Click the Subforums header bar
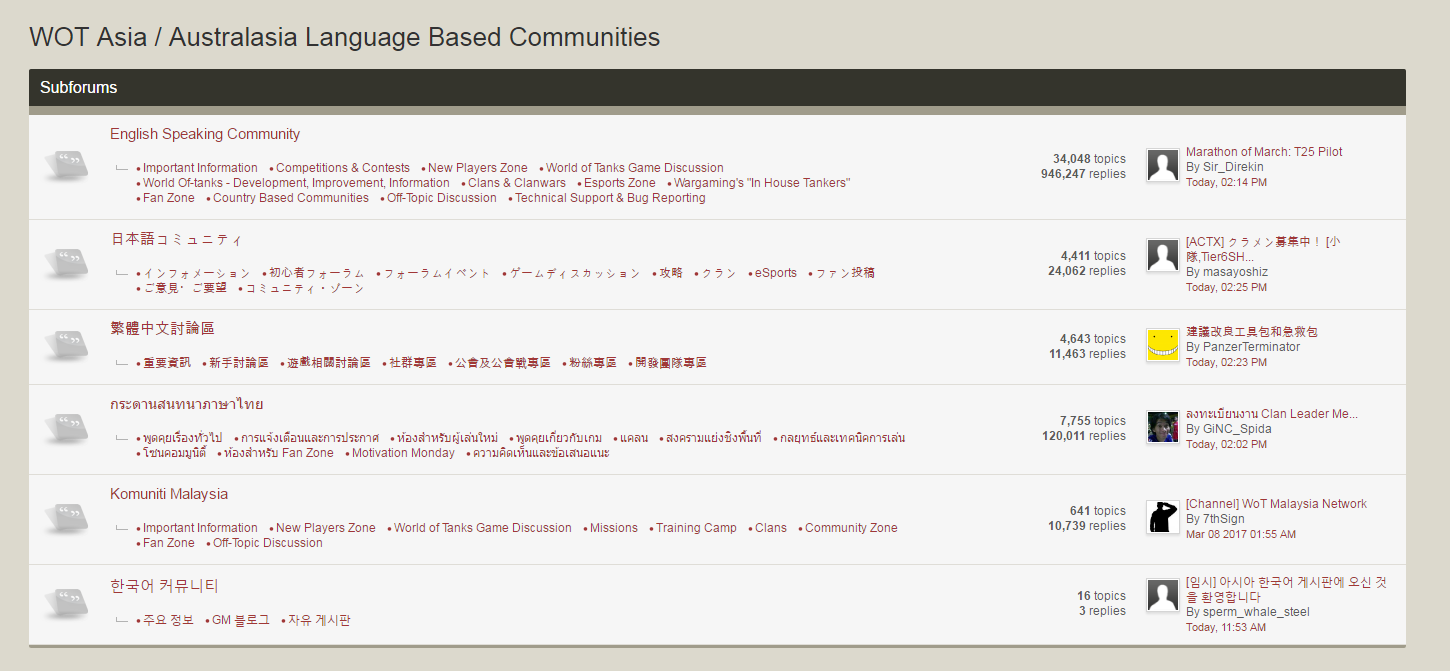 tap(717, 88)
